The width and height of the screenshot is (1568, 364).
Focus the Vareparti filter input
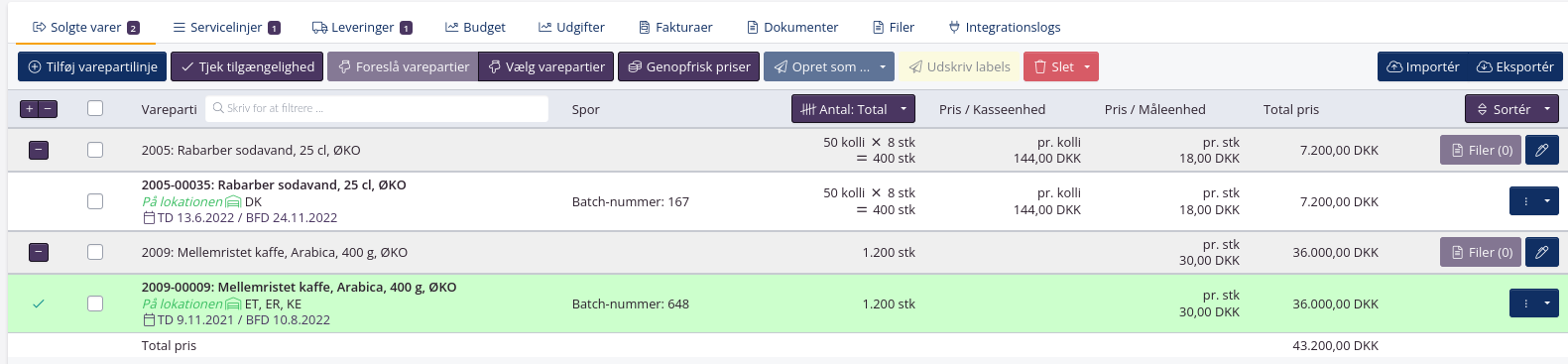[377, 108]
